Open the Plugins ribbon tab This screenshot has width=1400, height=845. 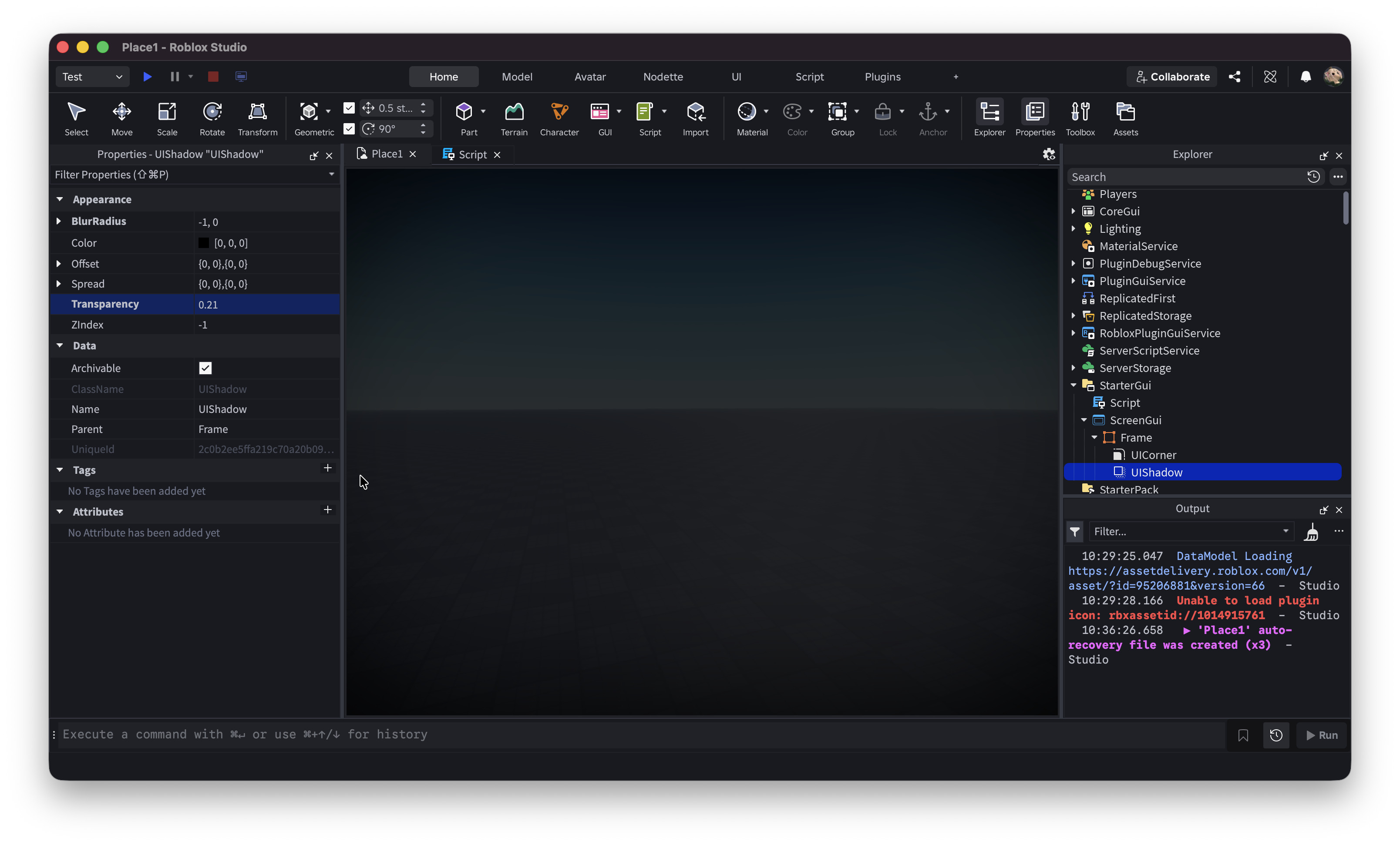pyautogui.click(x=882, y=77)
